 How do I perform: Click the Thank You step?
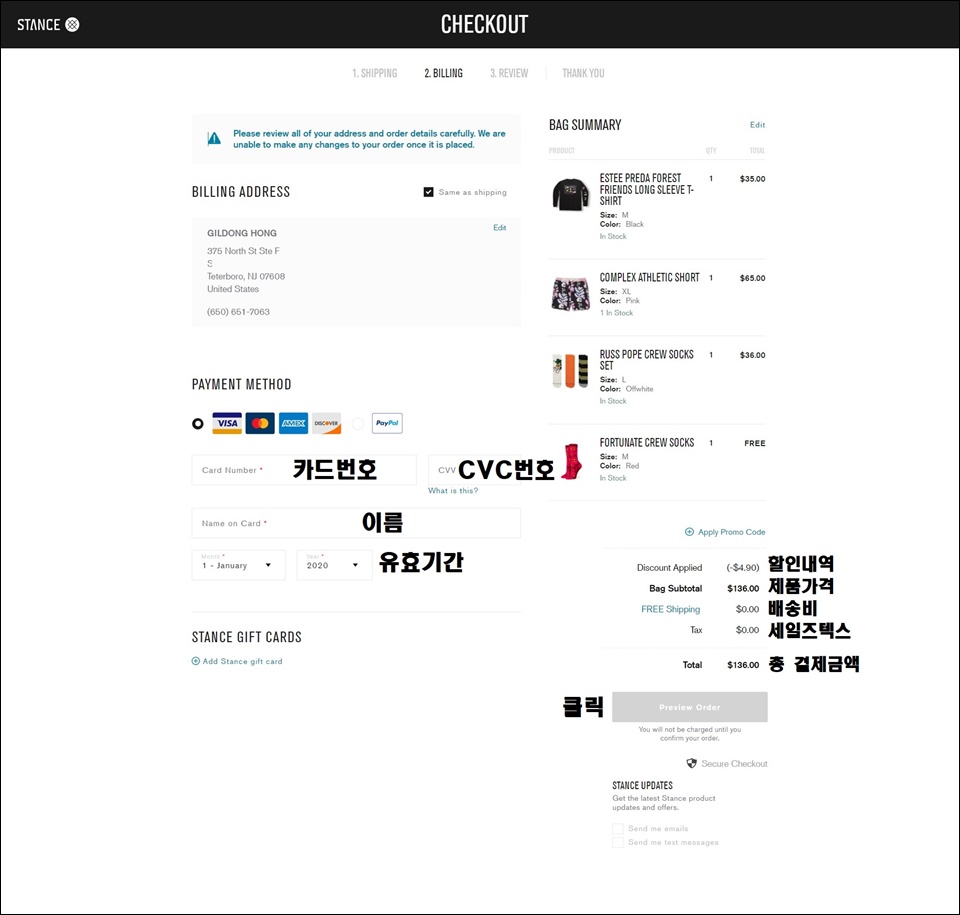[x=583, y=73]
